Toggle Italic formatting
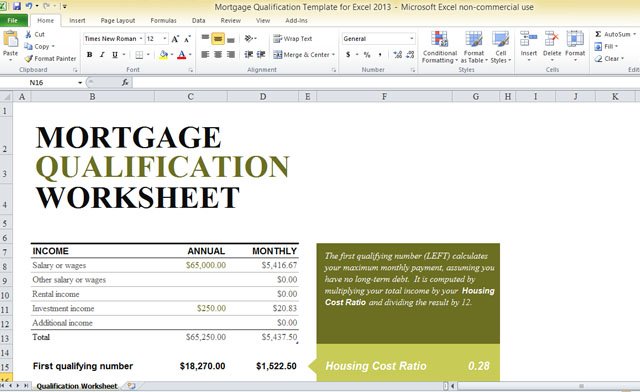640x392 pixels. pos(102,54)
